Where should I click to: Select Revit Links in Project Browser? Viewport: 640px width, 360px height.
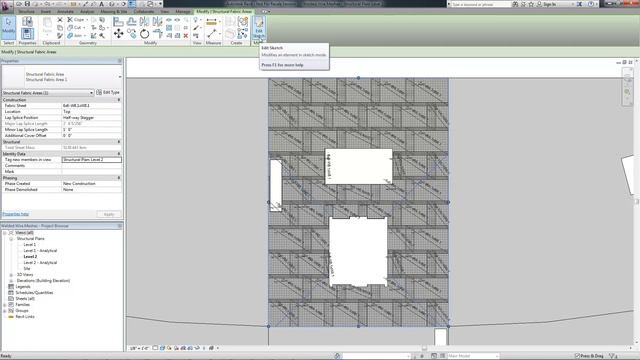coord(24,317)
